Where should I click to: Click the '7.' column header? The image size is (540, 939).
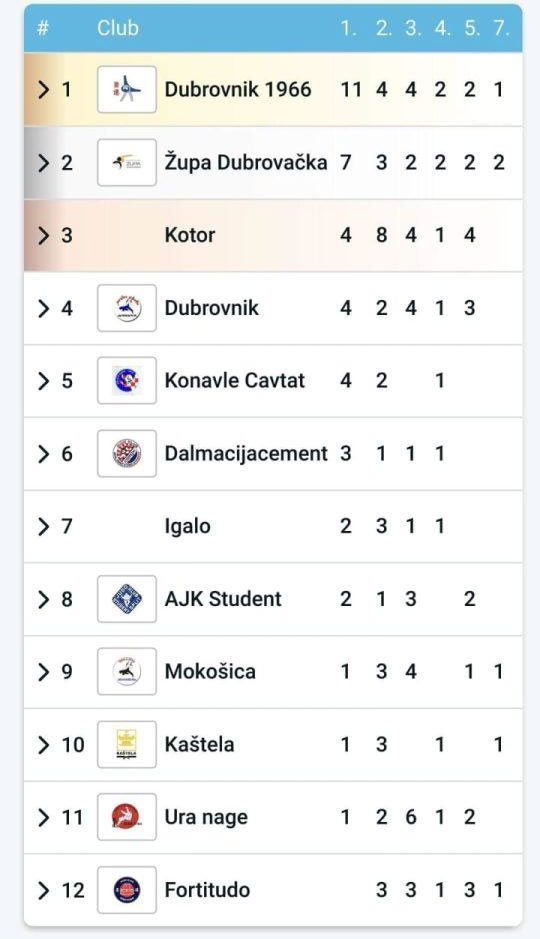501,28
